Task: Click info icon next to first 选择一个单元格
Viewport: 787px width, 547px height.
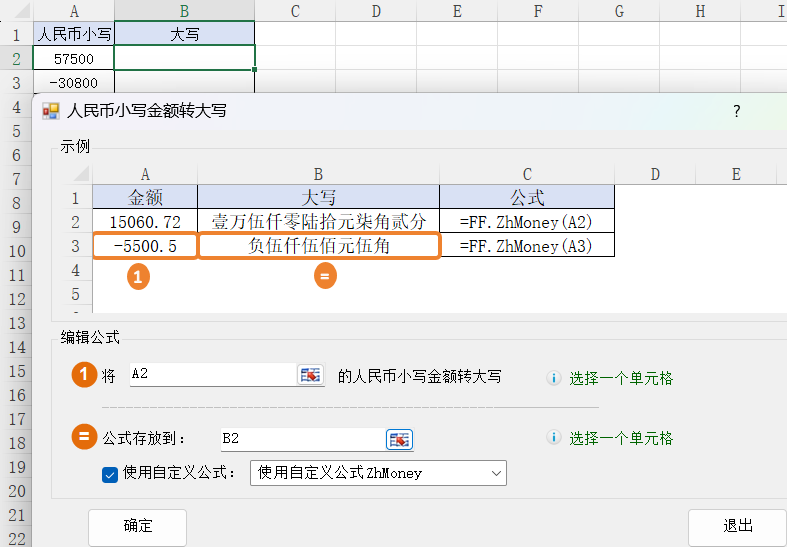Action: click(553, 379)
